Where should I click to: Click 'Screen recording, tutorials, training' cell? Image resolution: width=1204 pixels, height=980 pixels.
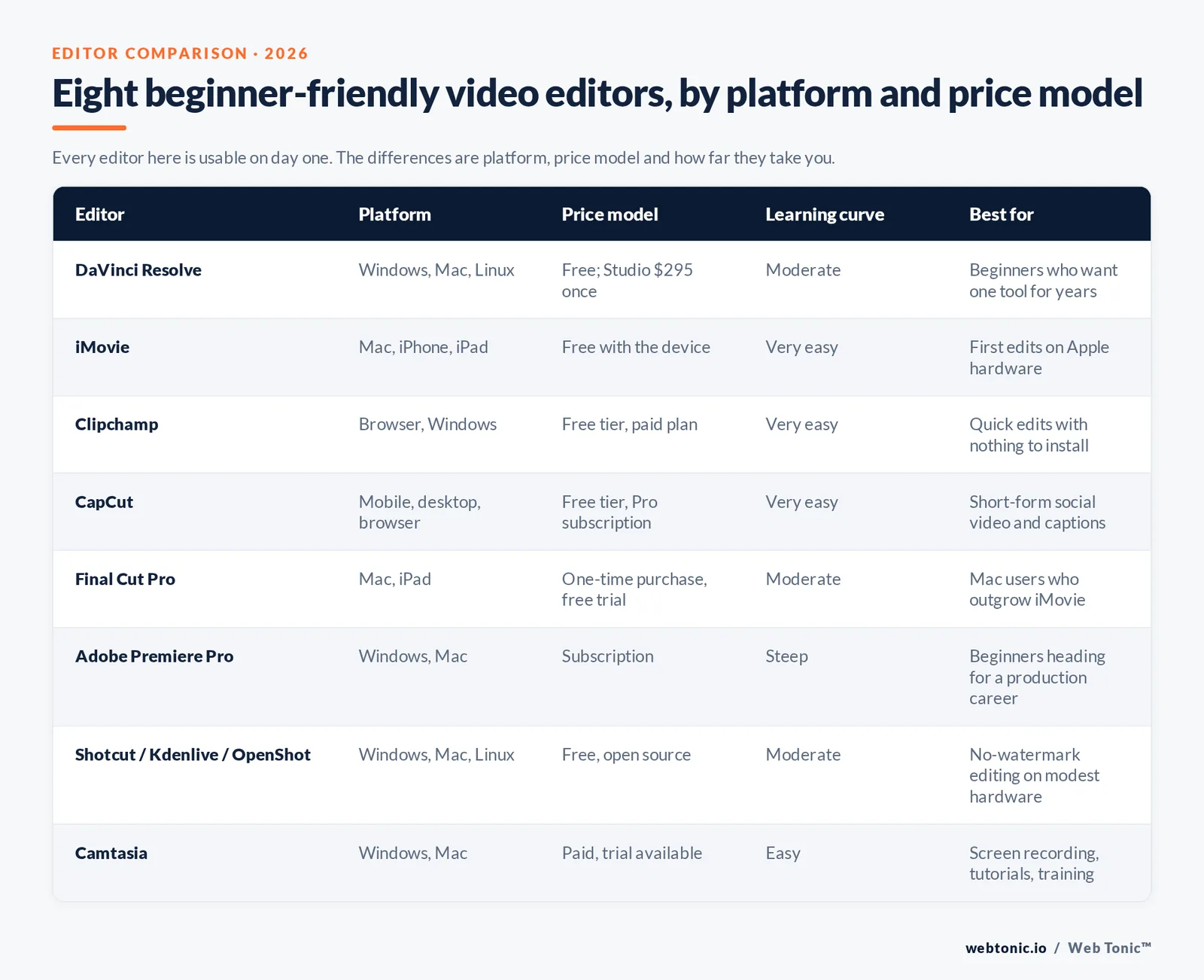tap(1034, 864)
